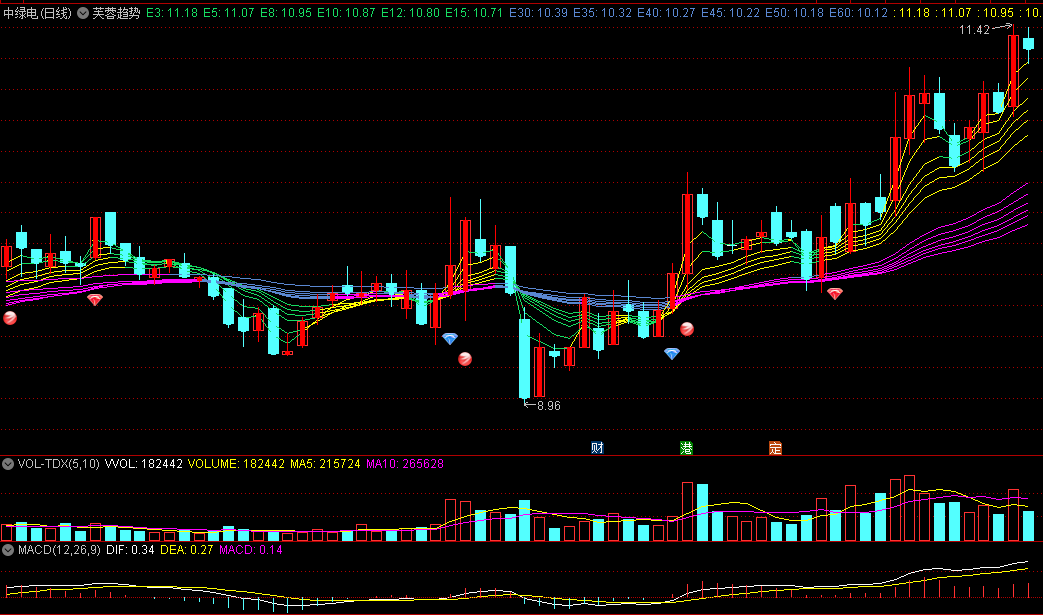Select the E45: 10.22 value
The width and height of the screenshot is (1043, 615).
(730, 13)
